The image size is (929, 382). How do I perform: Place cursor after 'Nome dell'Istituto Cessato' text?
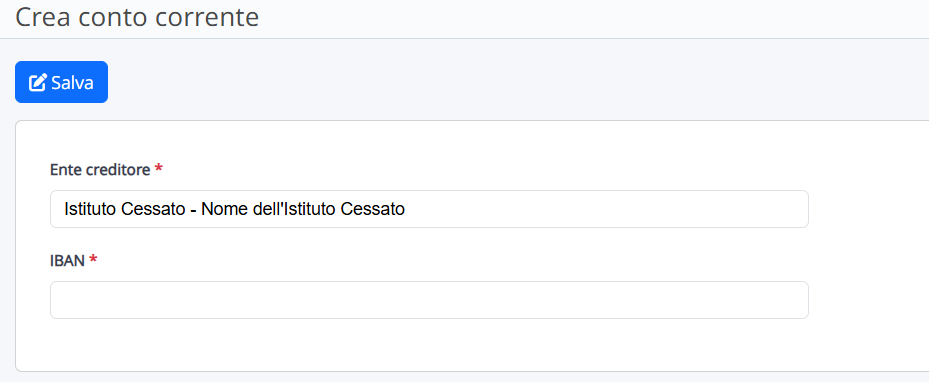click(406, 209)
